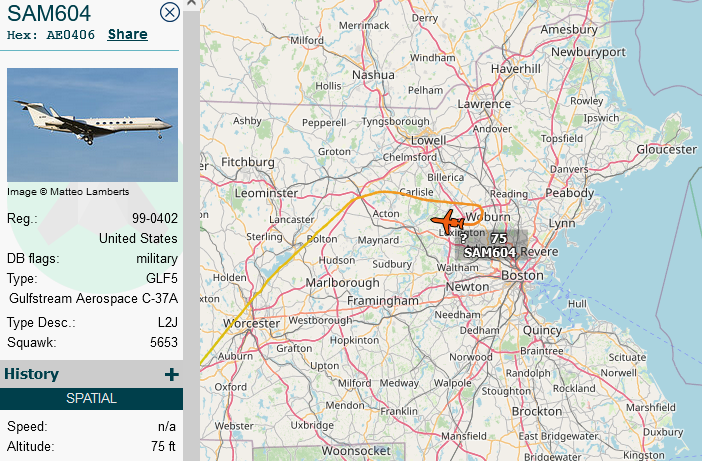This screenshot has width=702, height=461.
Task: Click the squawk code 5653 value
Action: 164,342
